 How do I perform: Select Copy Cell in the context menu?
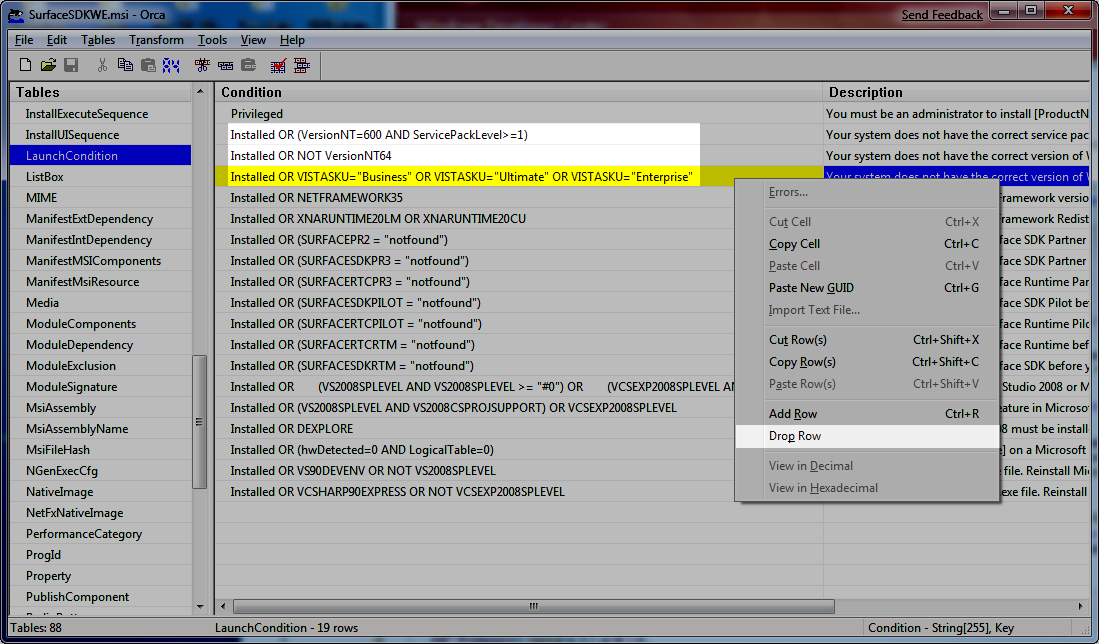click(x=794, y=244)
